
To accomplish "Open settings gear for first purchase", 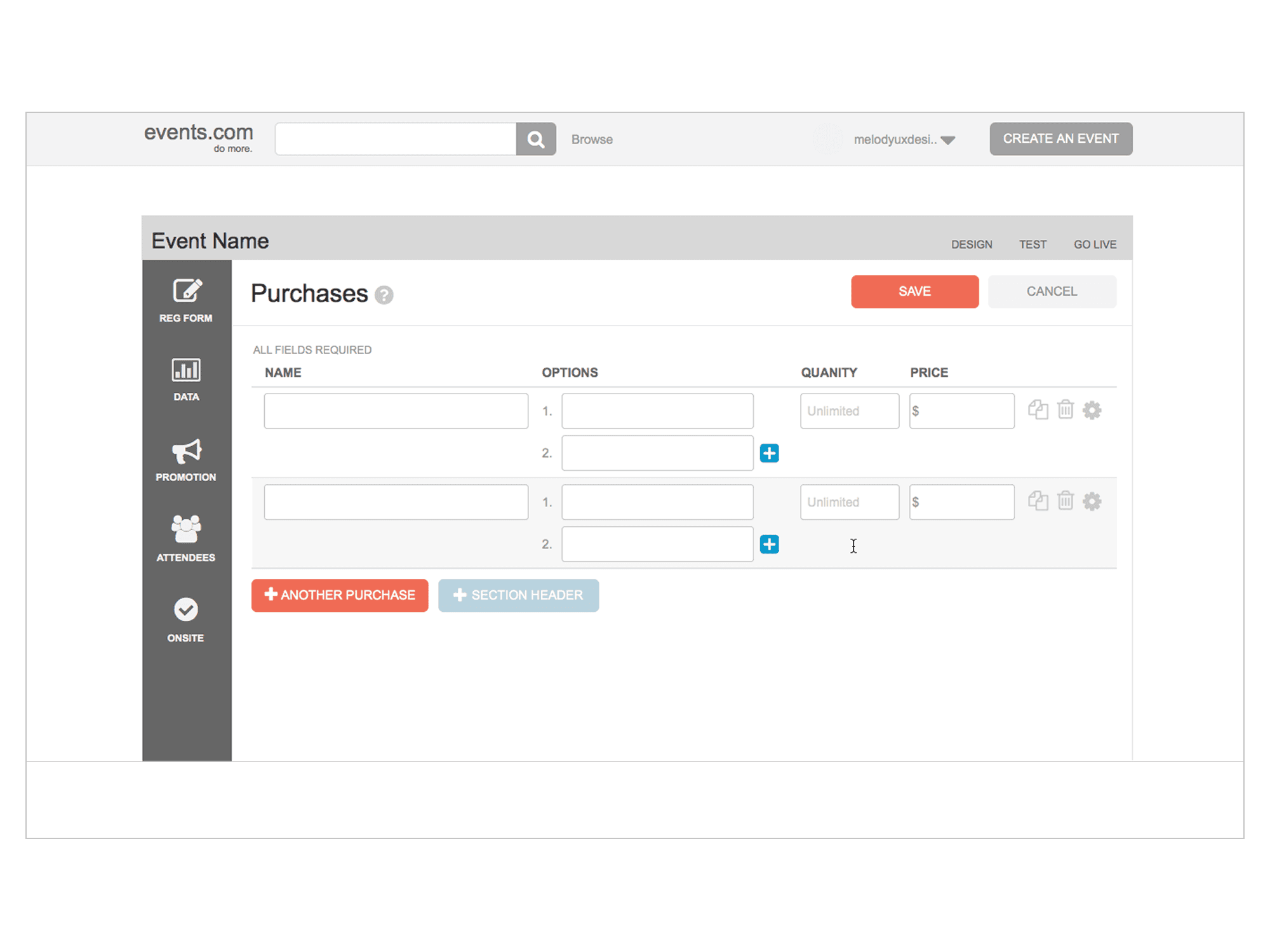I will point(1092,410).
